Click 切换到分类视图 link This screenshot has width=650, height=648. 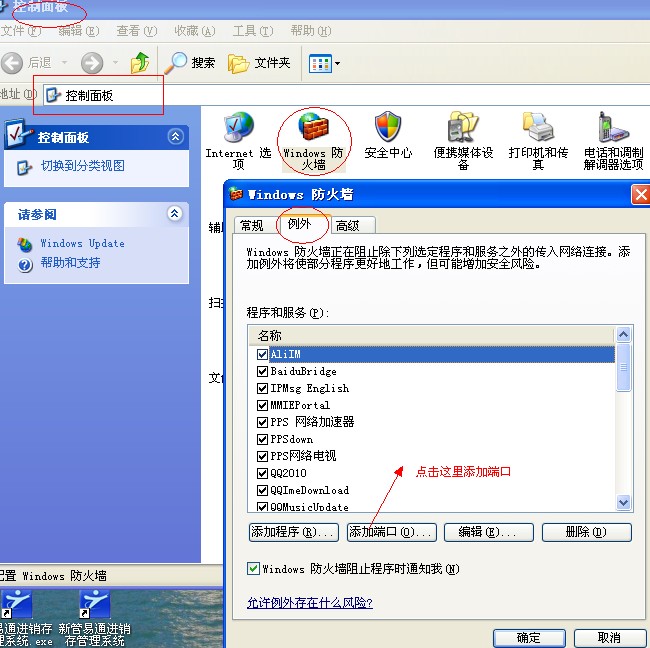[x=82, y=166]
